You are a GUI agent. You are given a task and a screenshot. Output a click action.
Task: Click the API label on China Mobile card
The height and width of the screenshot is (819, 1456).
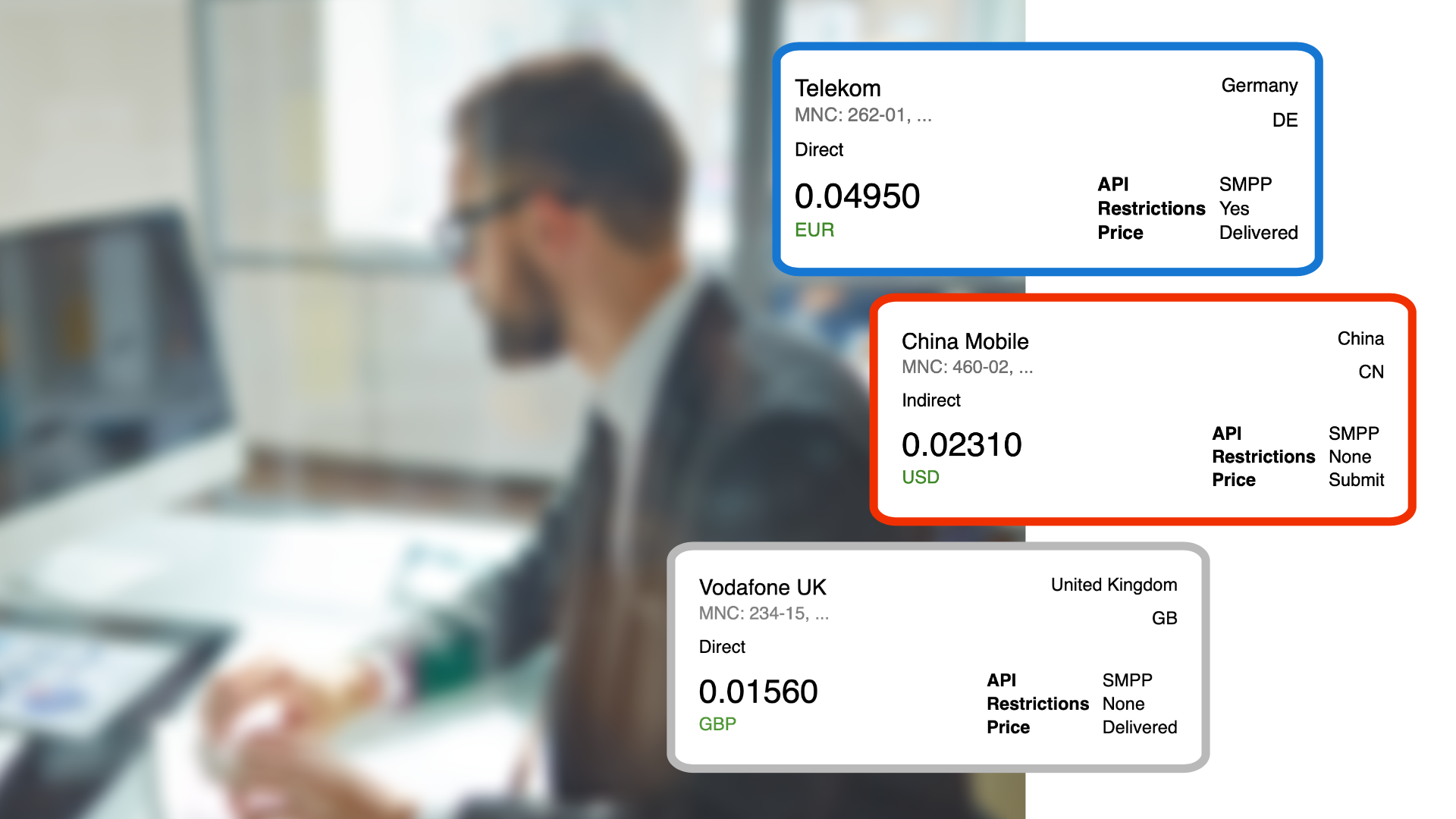pyautogui.click(x=1226, y=434)
